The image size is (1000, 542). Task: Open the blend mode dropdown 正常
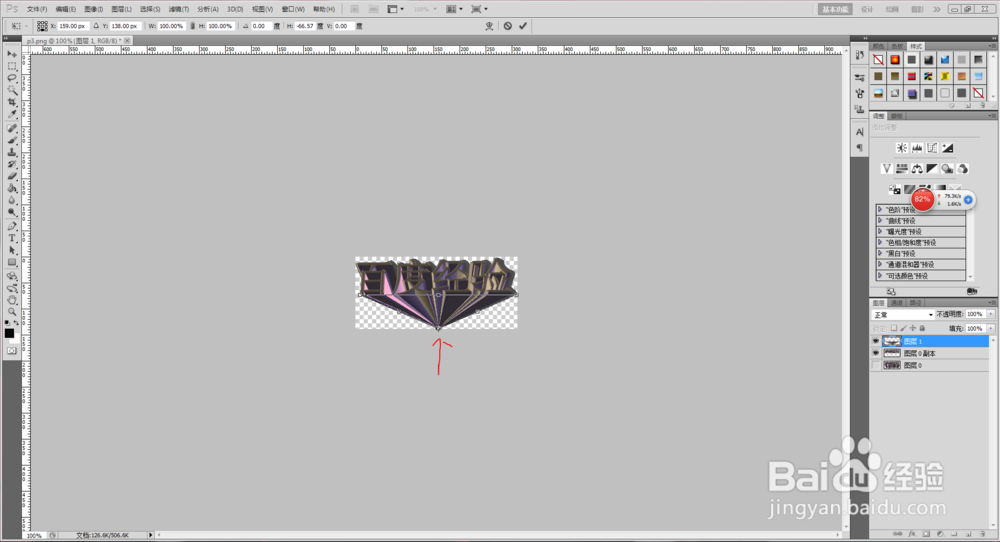(903, 315)
